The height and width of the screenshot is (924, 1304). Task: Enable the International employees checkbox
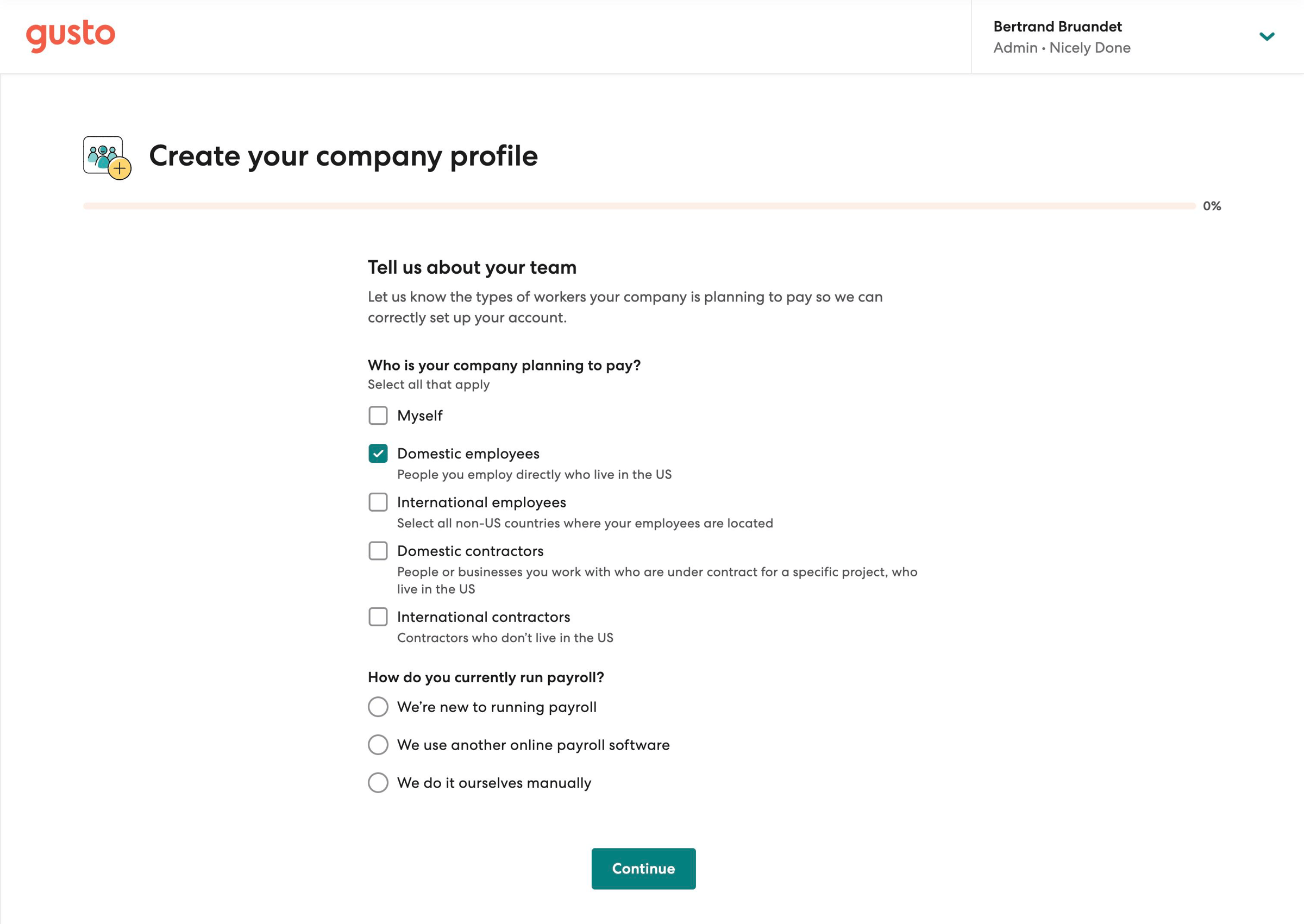point(378,502)
